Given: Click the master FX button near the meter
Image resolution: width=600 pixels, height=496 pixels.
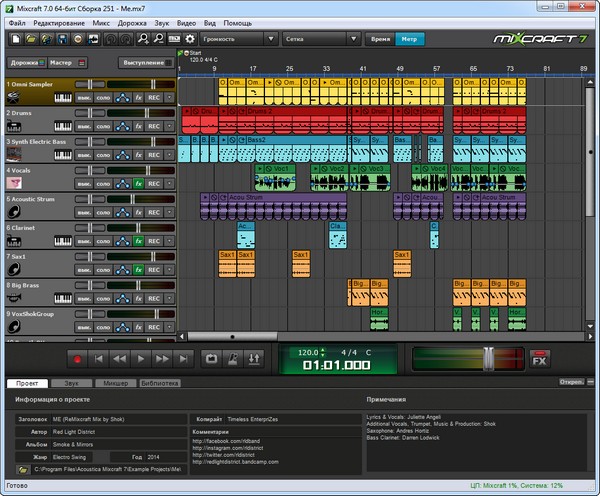Looking at the screenshot, I should tap(539, 358).
